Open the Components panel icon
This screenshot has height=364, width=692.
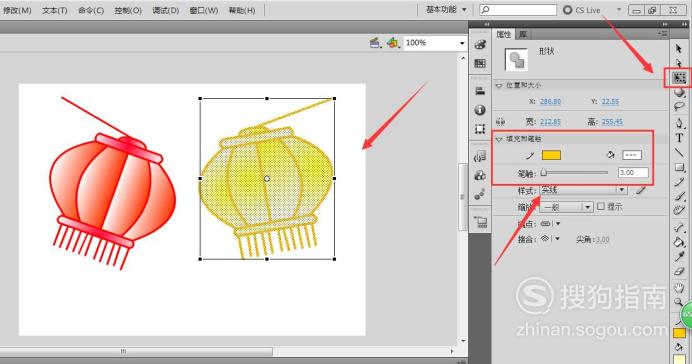(x=480, y=176)
